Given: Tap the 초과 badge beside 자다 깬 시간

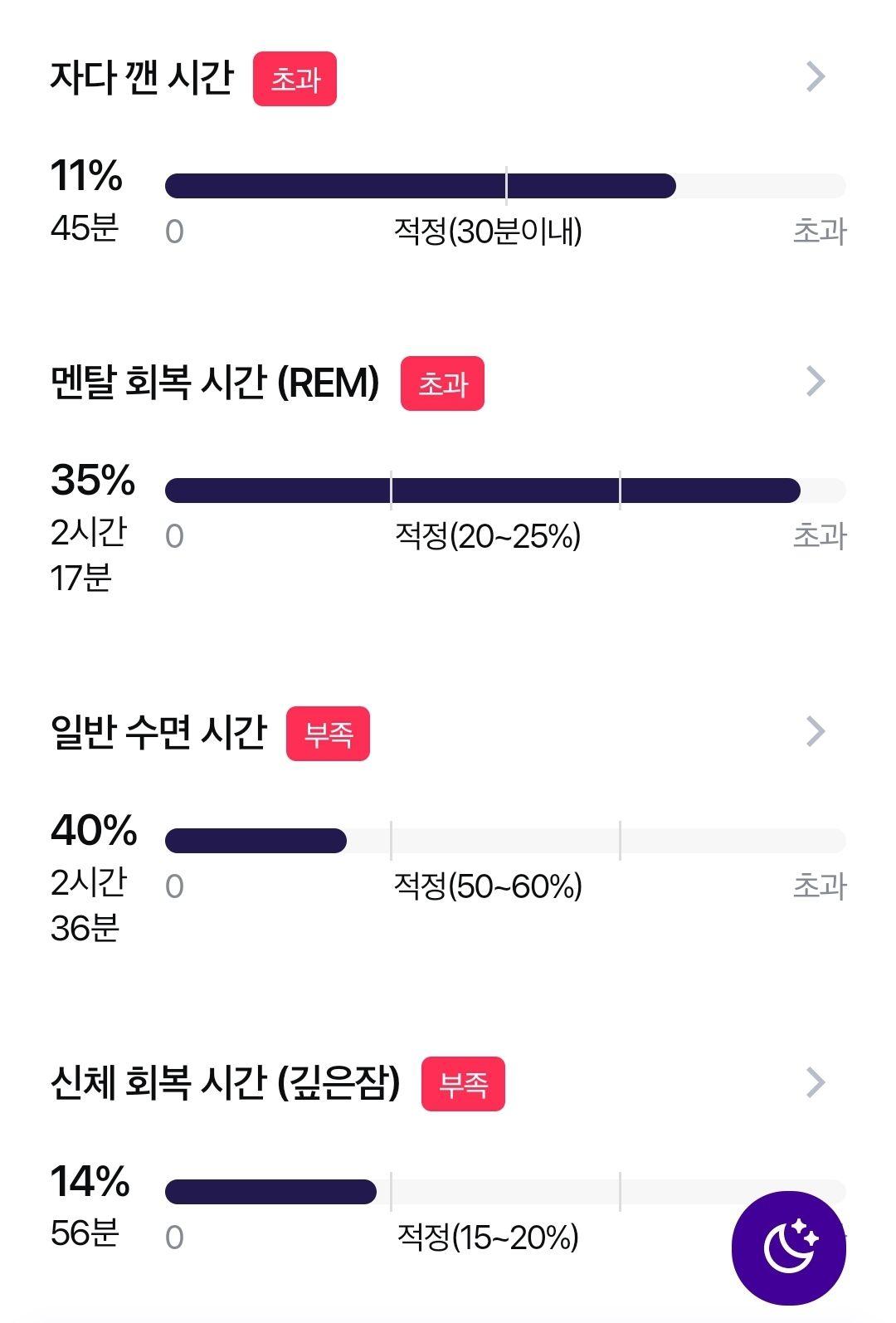Looking at the screenshot, I should (295, 79).
